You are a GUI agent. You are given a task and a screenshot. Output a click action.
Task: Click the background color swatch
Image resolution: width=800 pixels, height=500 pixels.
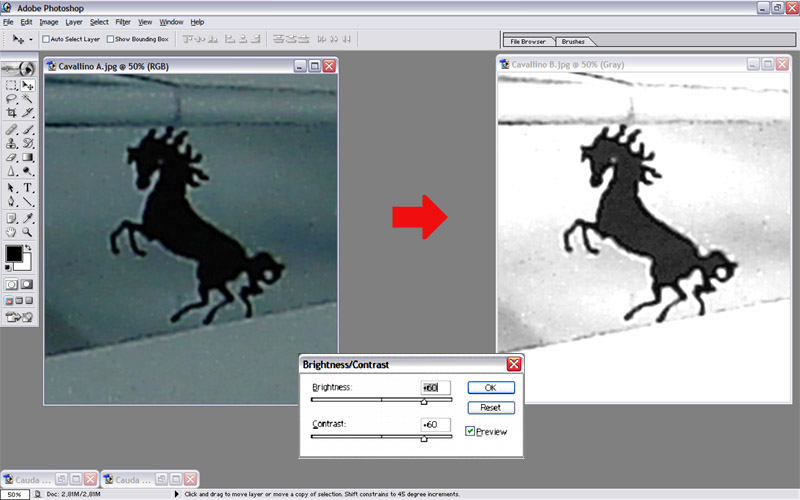[24, 264]
